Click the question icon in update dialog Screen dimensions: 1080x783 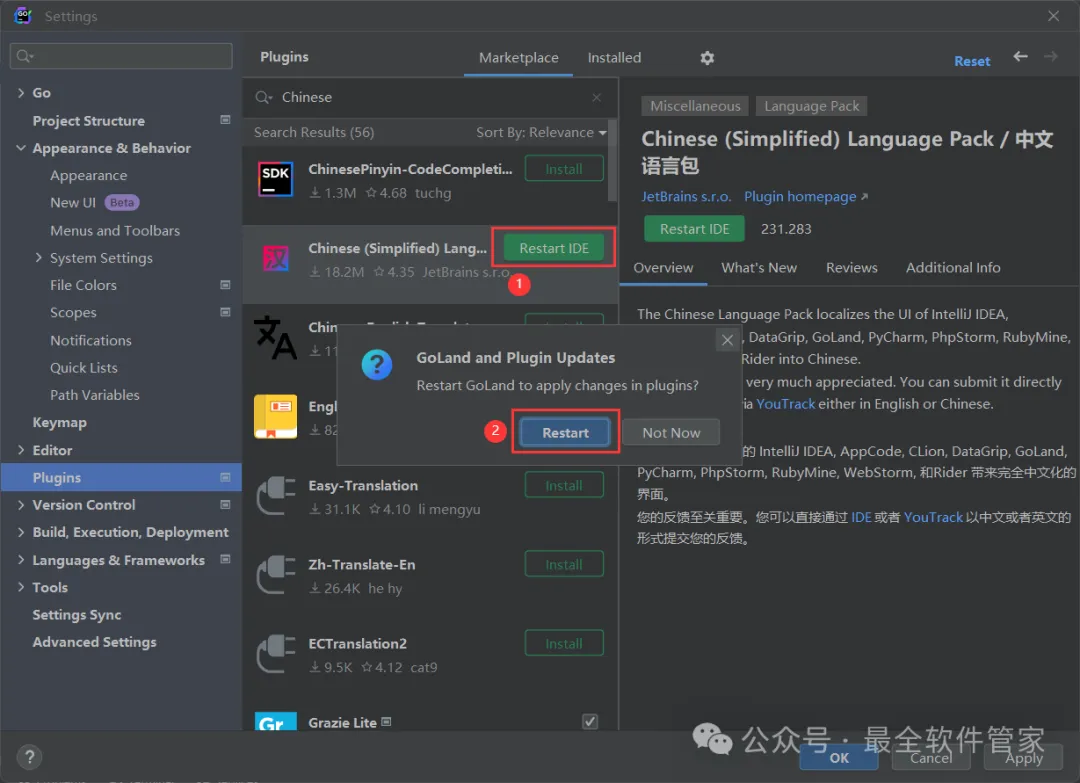tap(377, 364)
